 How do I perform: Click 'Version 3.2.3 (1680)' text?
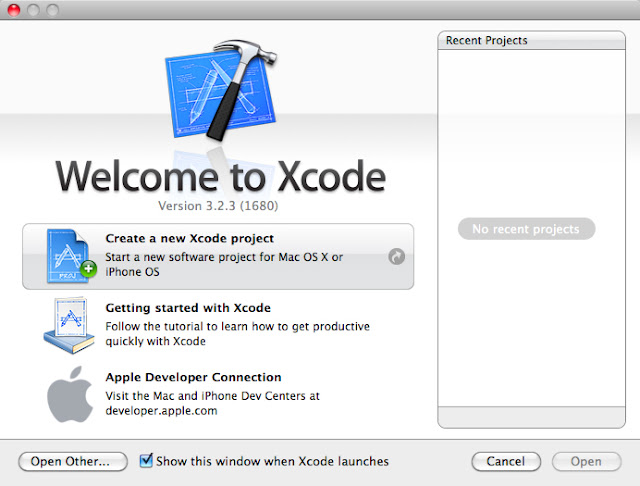coord(218,206)
